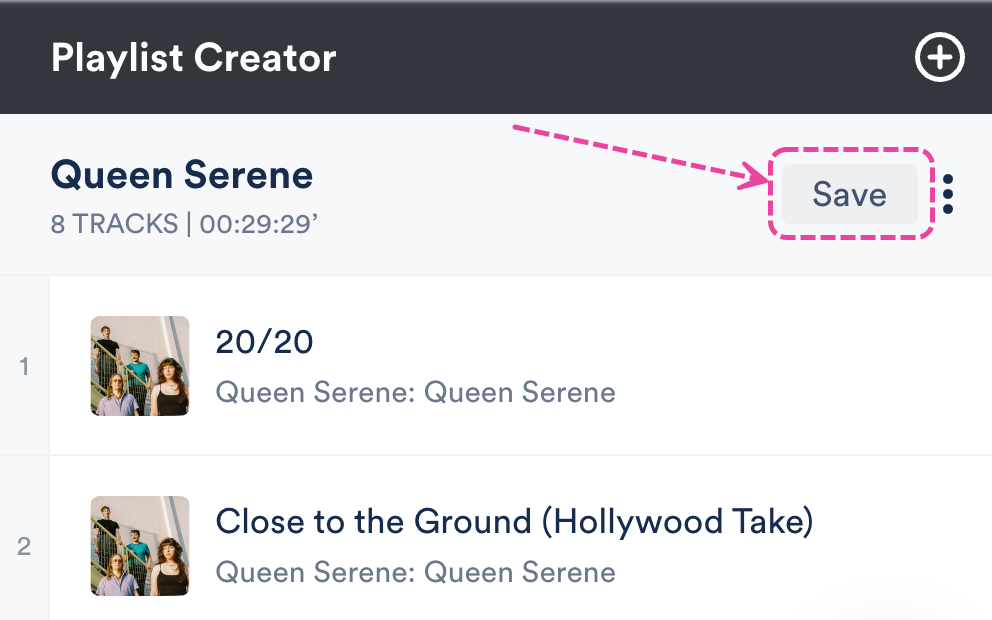Screen dimensions: 992x620
Task: Click the artist subtitle under 20/20
Action: click(x=415, y=392)
